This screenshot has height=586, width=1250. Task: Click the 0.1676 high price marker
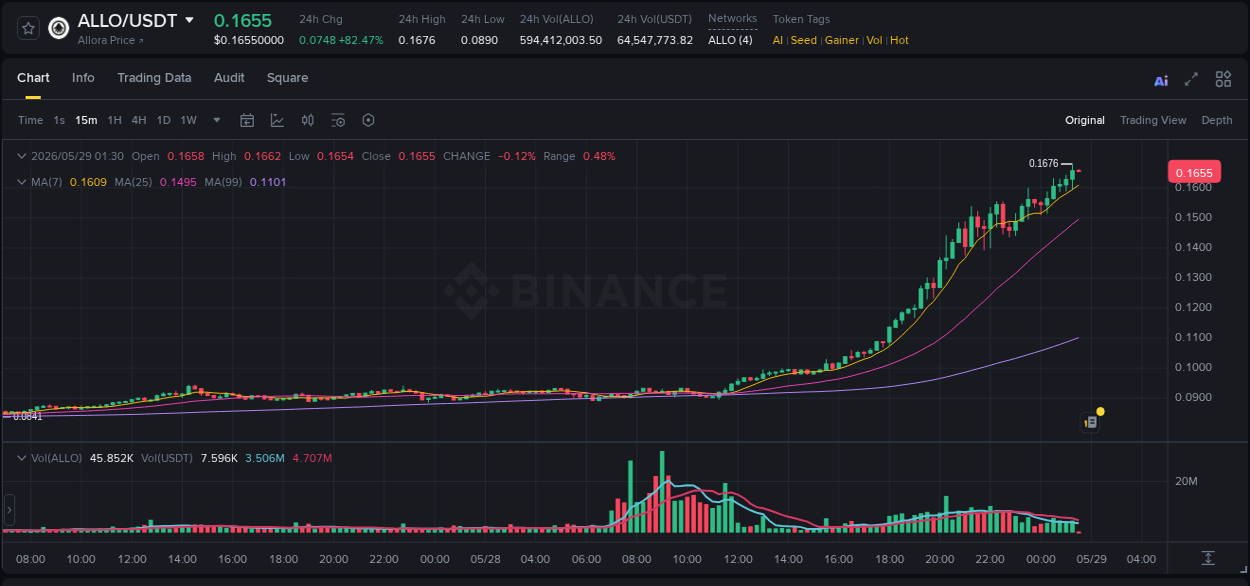tap(1043, 163)
